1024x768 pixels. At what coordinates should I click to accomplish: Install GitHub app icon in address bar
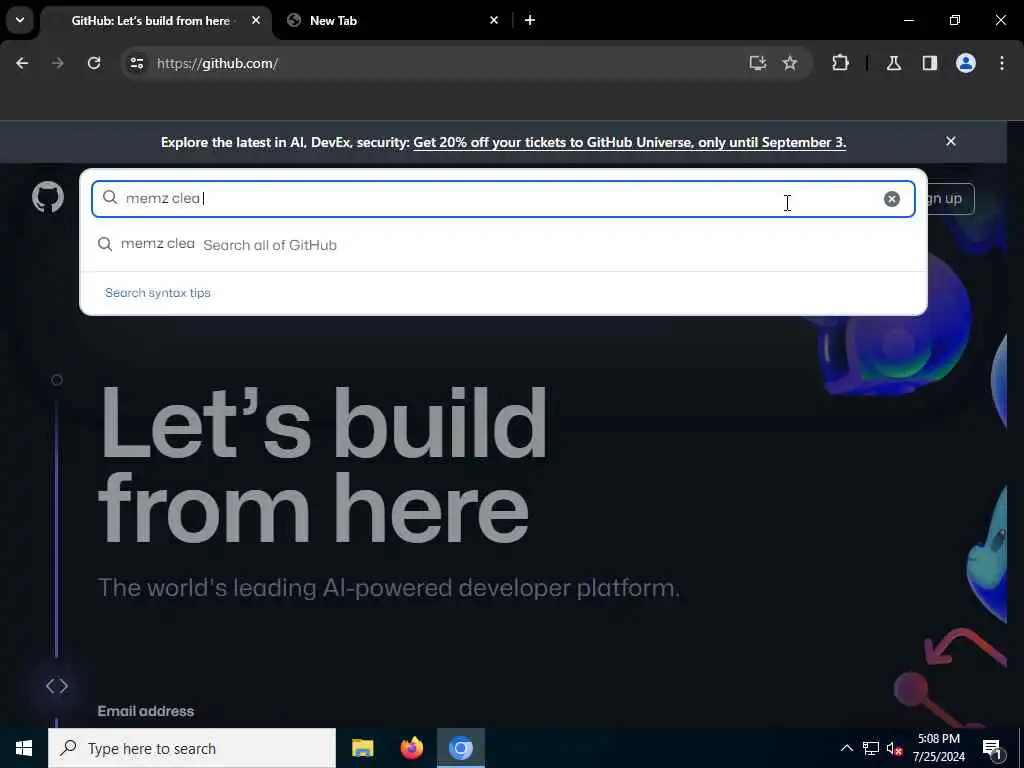point(758,63)
